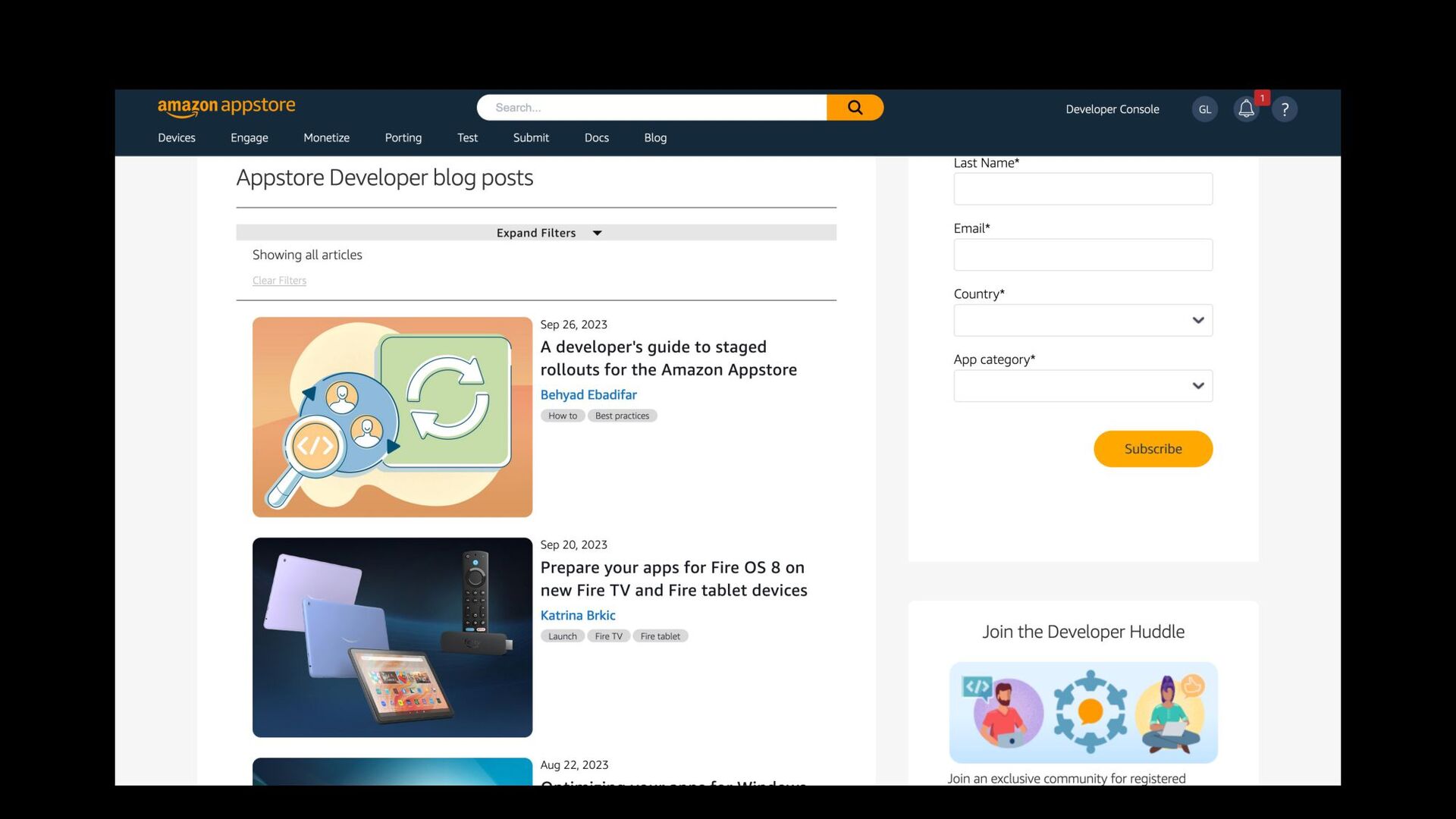The width and height of the screenshot is (1456, 819).
Task: View author Behyad Ebadifar's posts
Action: click(588, 394)
